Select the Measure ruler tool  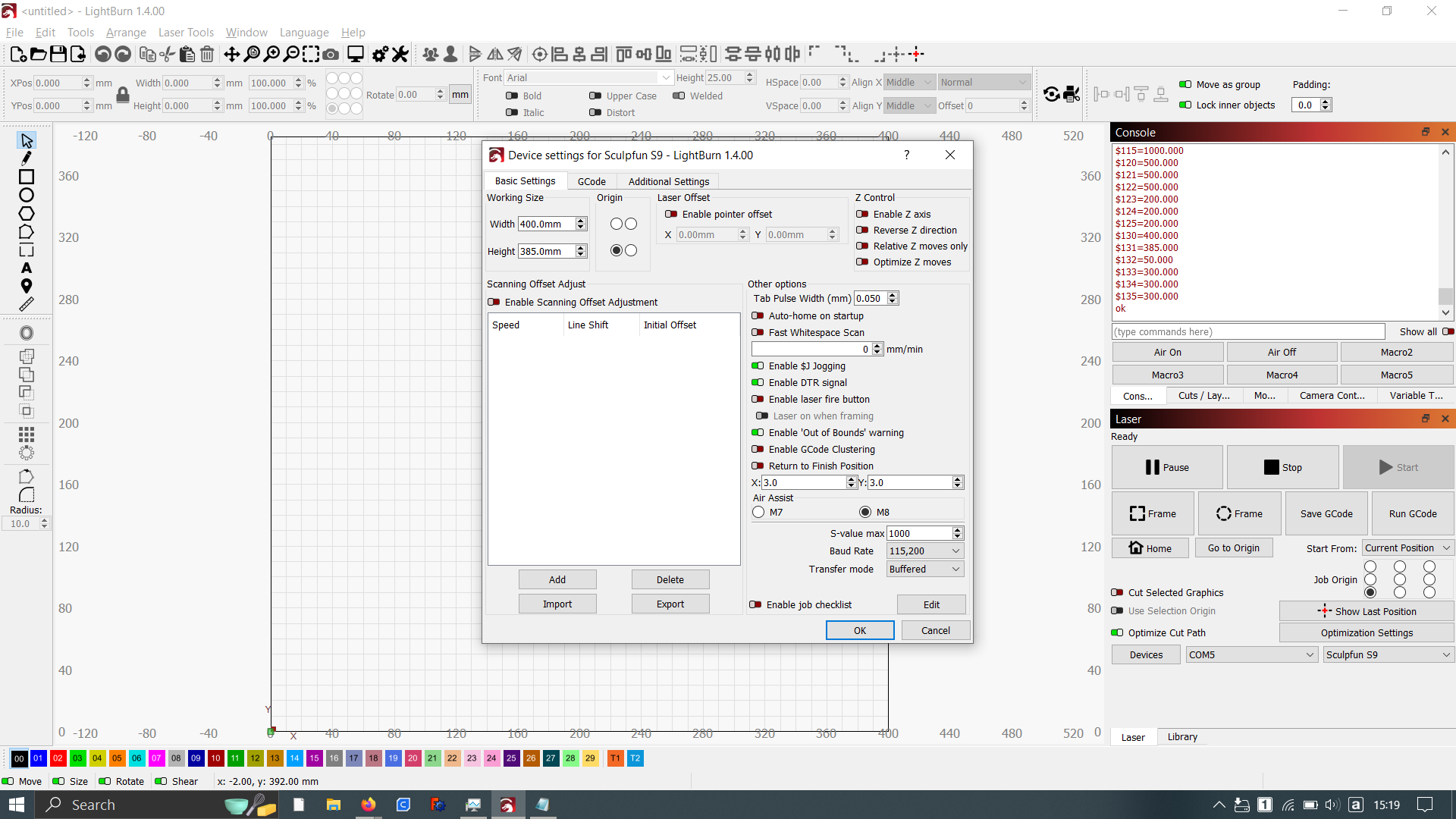click(27, 304)
